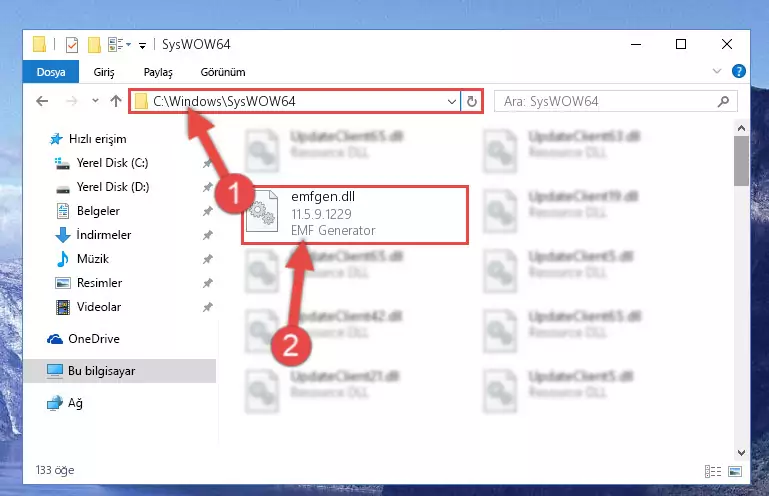
Task: Open the view layout icon in title bar
Action: pos(116,45)
